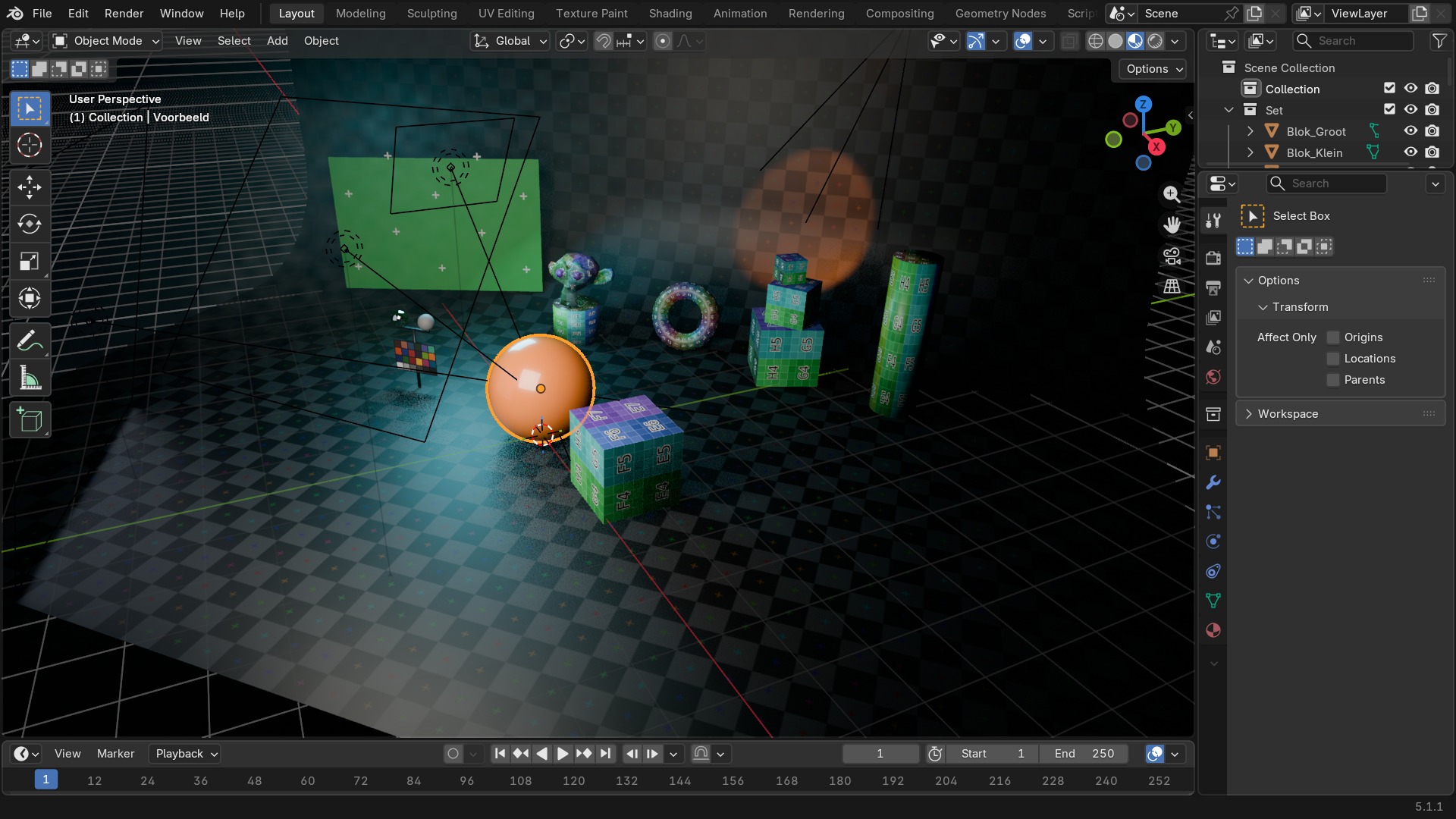Enable the Parents checkbox
Screen dimensions: 1456x819
click(1332, 380)
